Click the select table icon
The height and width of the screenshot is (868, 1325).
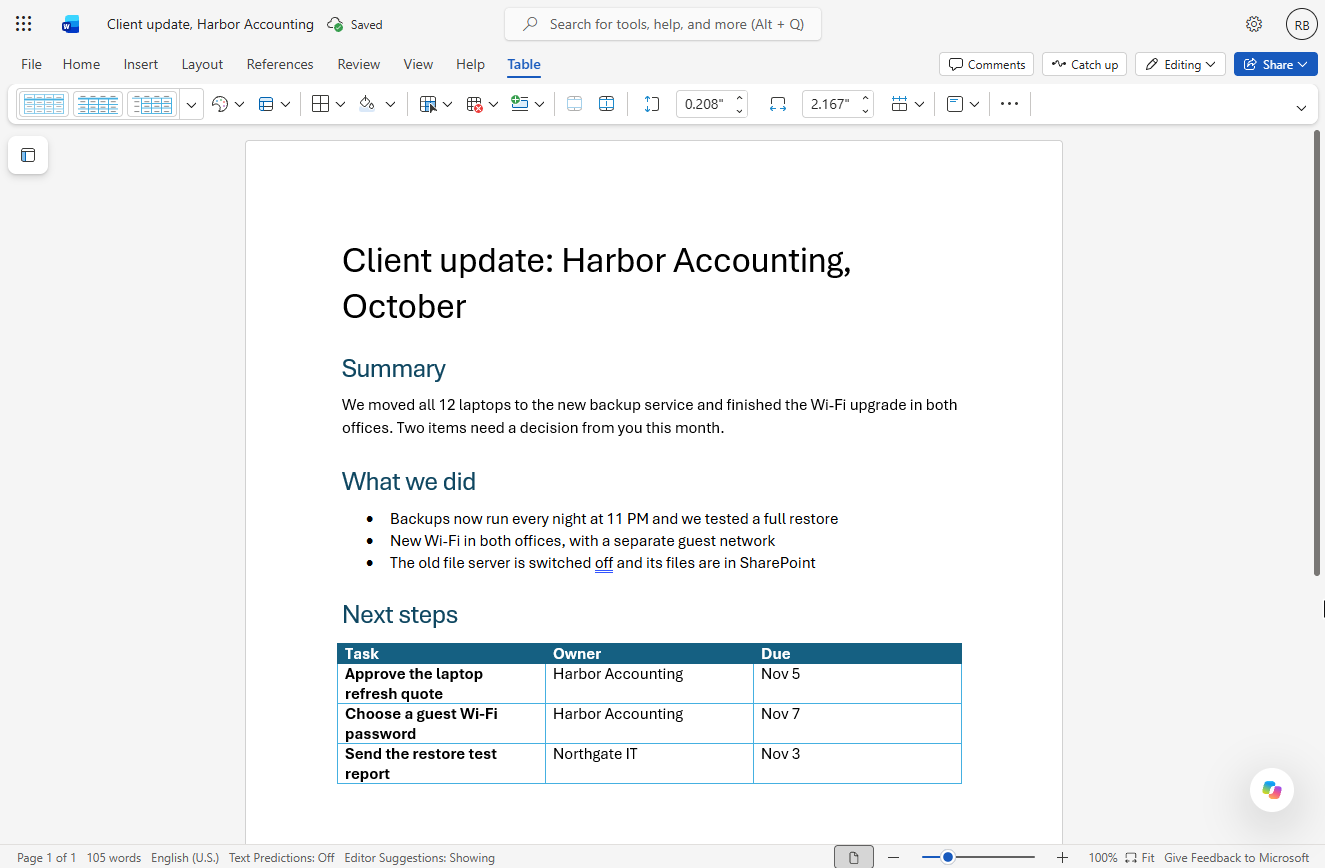click(x=428, y=104)
